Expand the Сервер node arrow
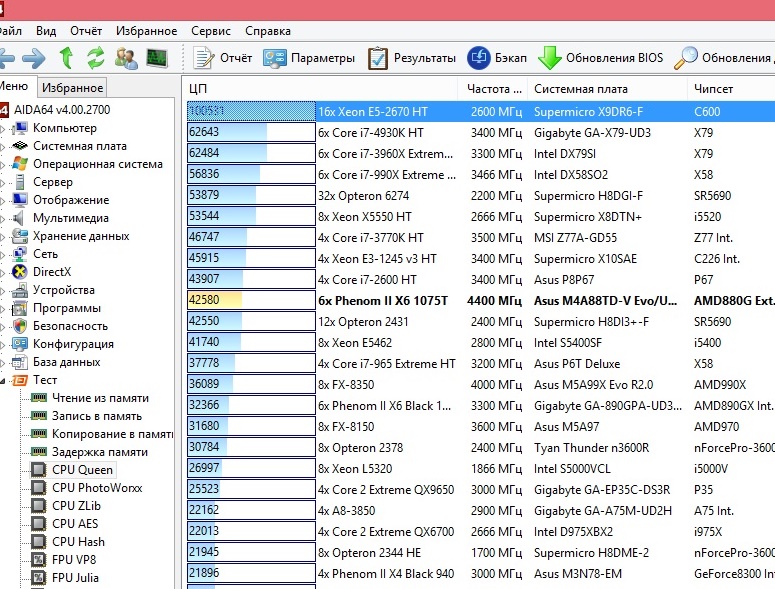 pos(2,183)
